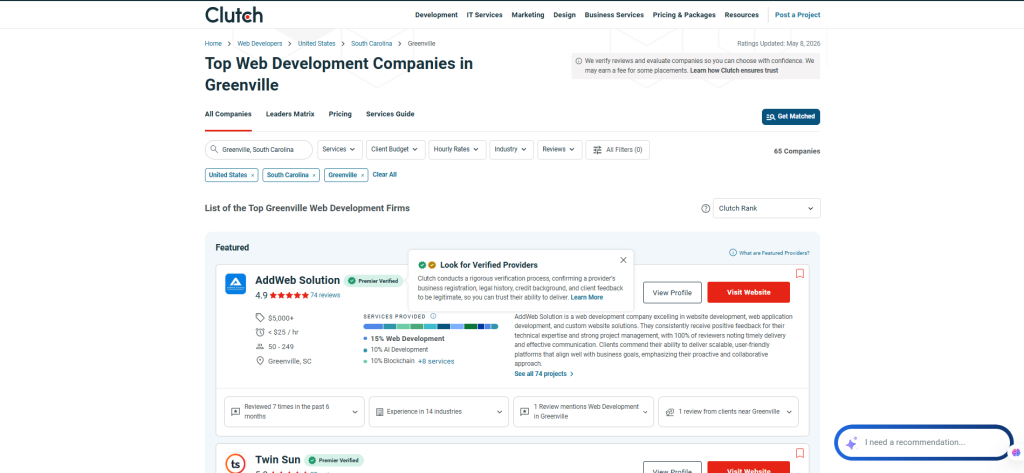This screenshot has width=1024, height=473.
Task: Open the Marketing menu
Action: pyautogui.click(x=528, y=15)
